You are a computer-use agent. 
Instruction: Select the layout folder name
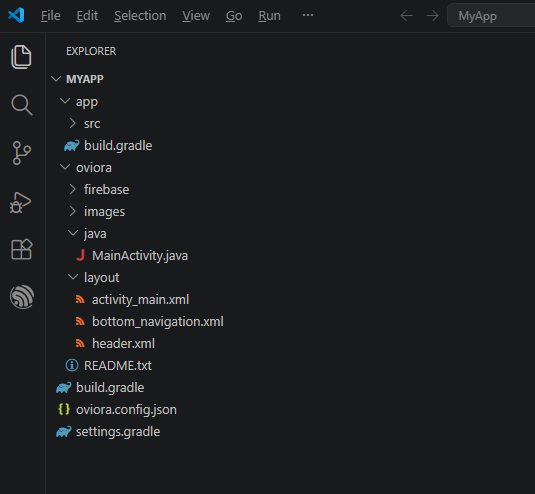(101, 278)
